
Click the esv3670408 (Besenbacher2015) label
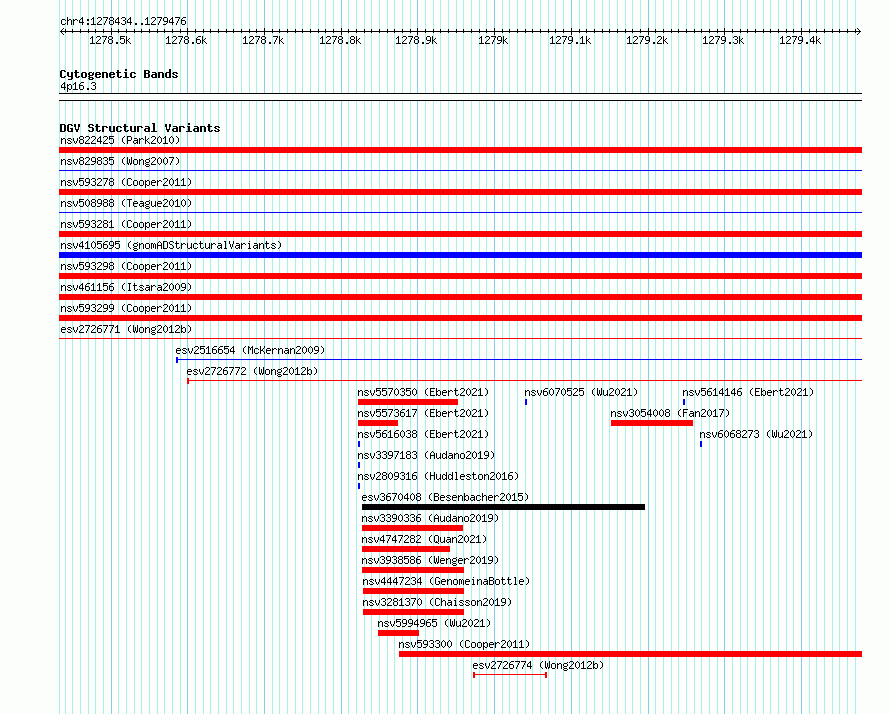click(x=445, y=497)
